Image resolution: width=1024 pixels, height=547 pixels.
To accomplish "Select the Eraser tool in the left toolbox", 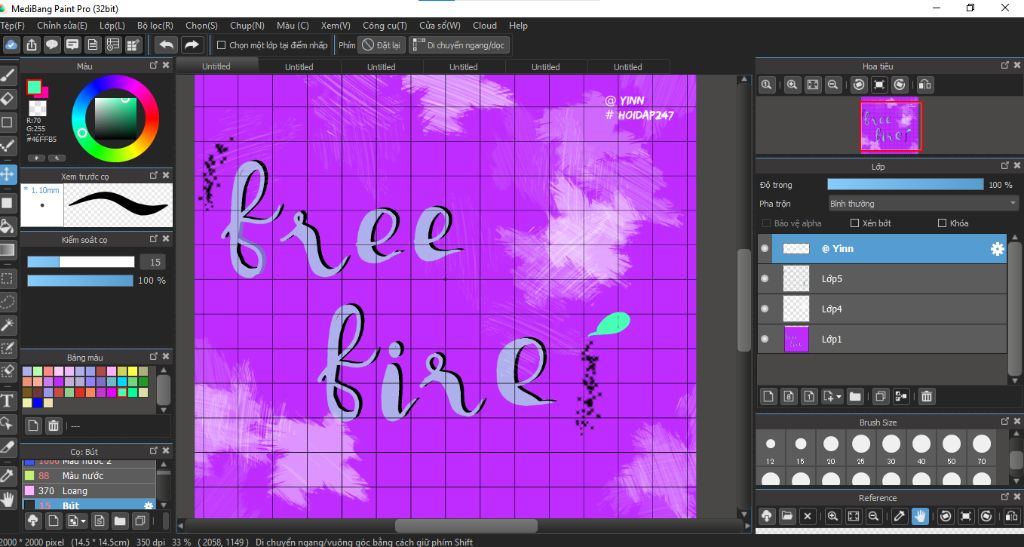I will point(7,99).
